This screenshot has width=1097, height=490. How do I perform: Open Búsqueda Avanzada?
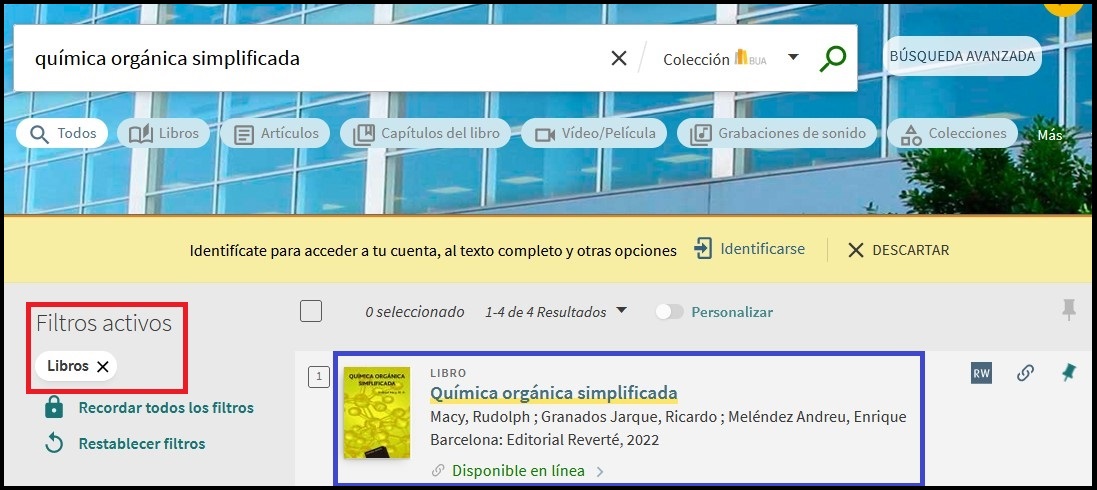(x=962, y=56)
